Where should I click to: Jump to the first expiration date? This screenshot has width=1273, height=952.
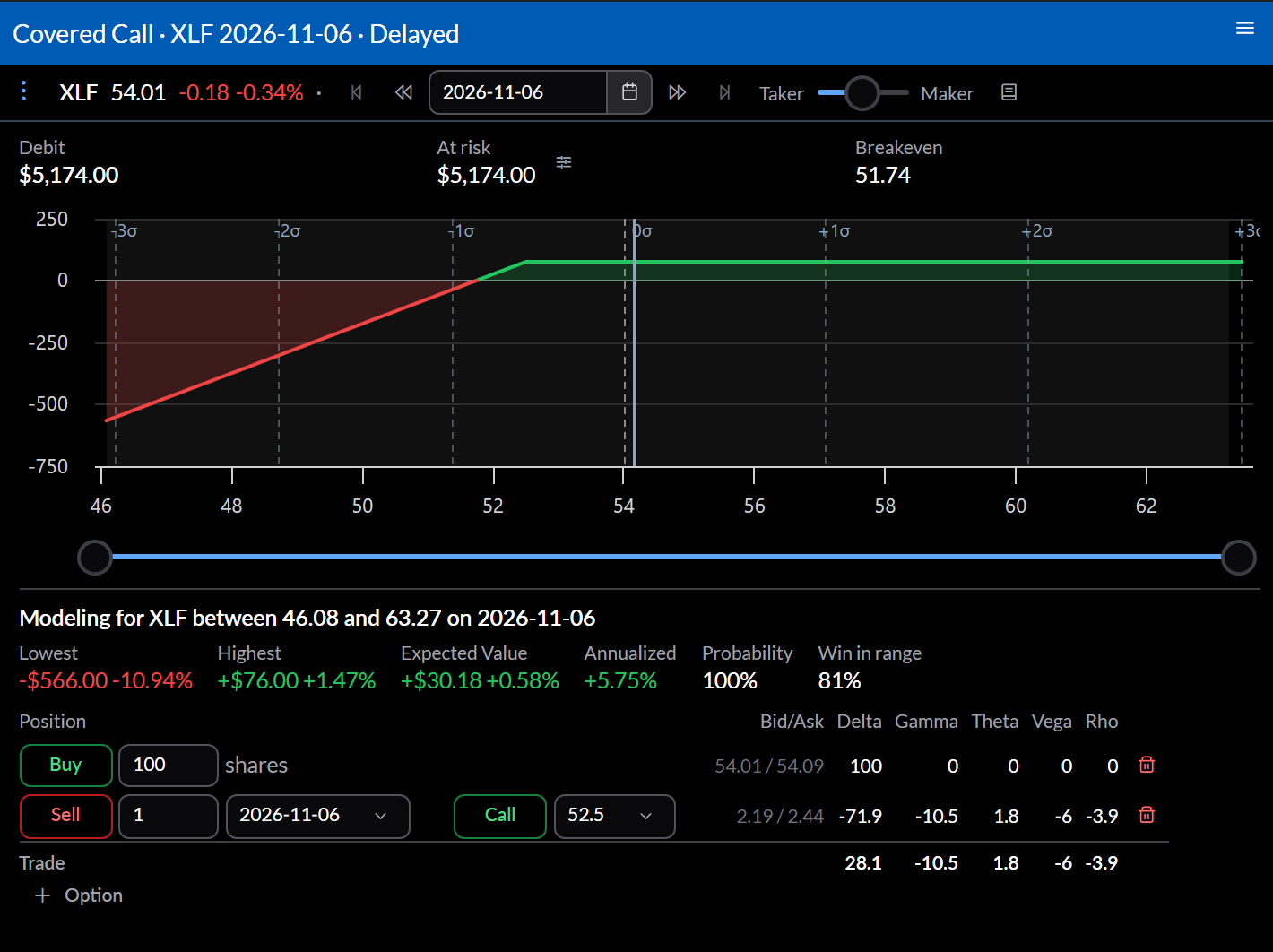point(357,92)
